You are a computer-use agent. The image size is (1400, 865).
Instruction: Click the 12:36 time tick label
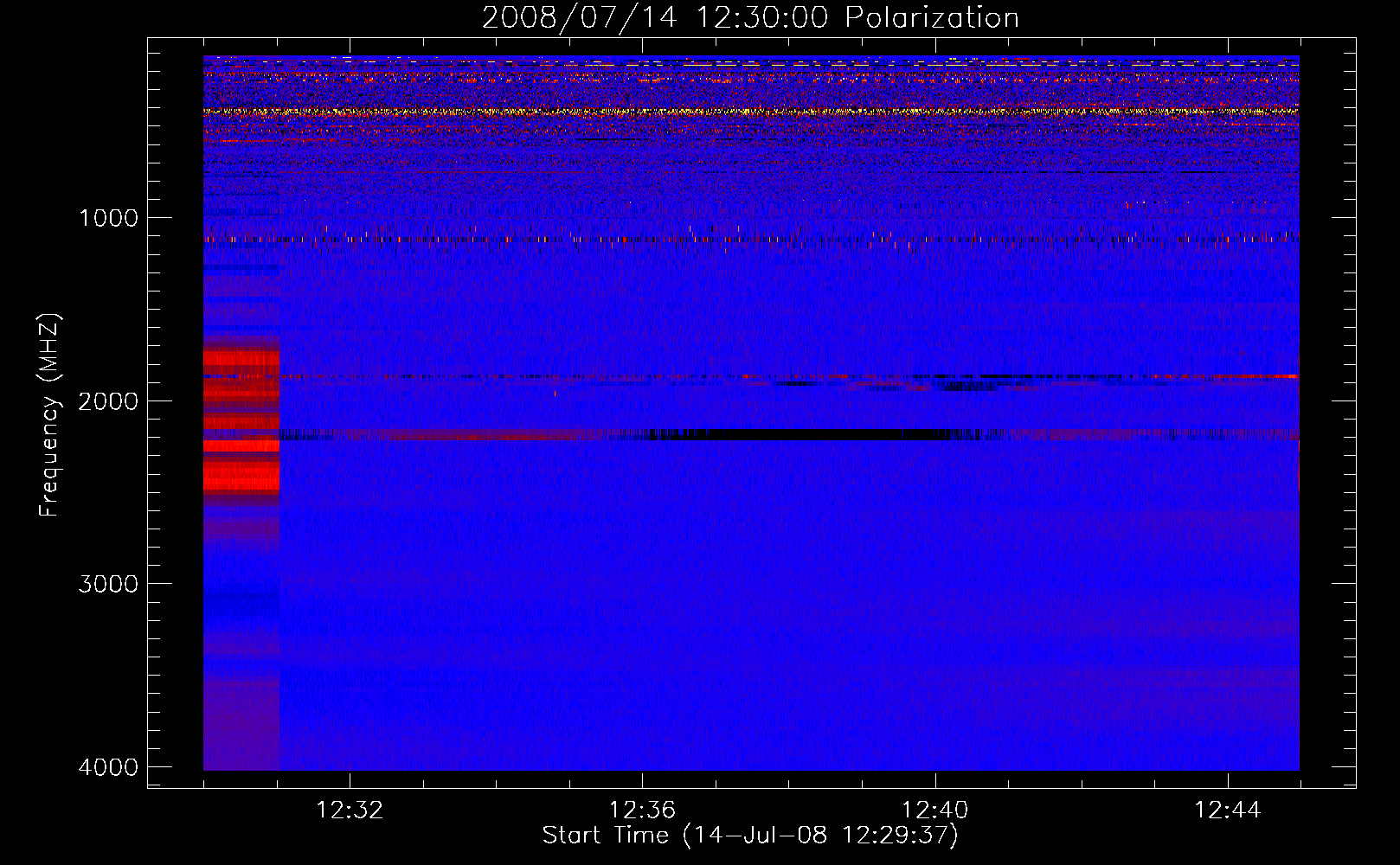(x=642, y=810)
